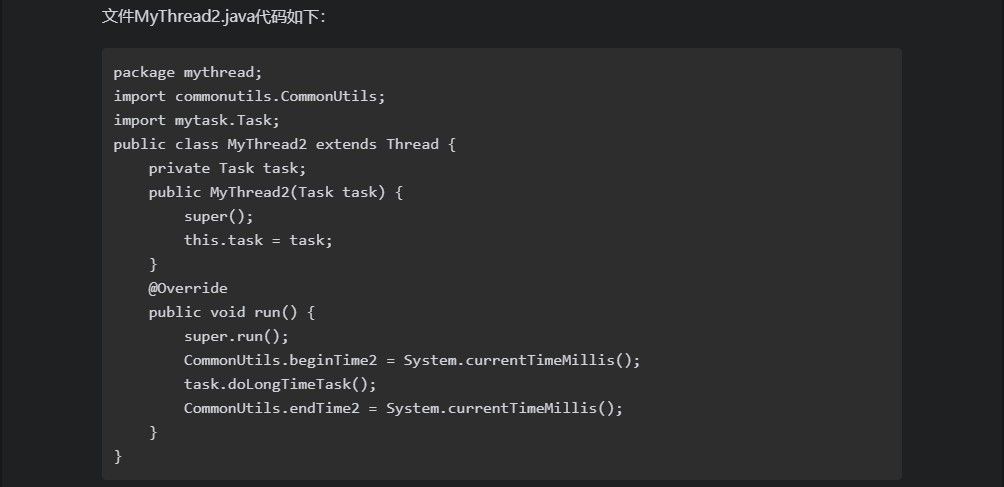Viewport: 1004px width, 487px height.
Task: Click the 'import mytask.Task;' line
Action: point(197,120)
